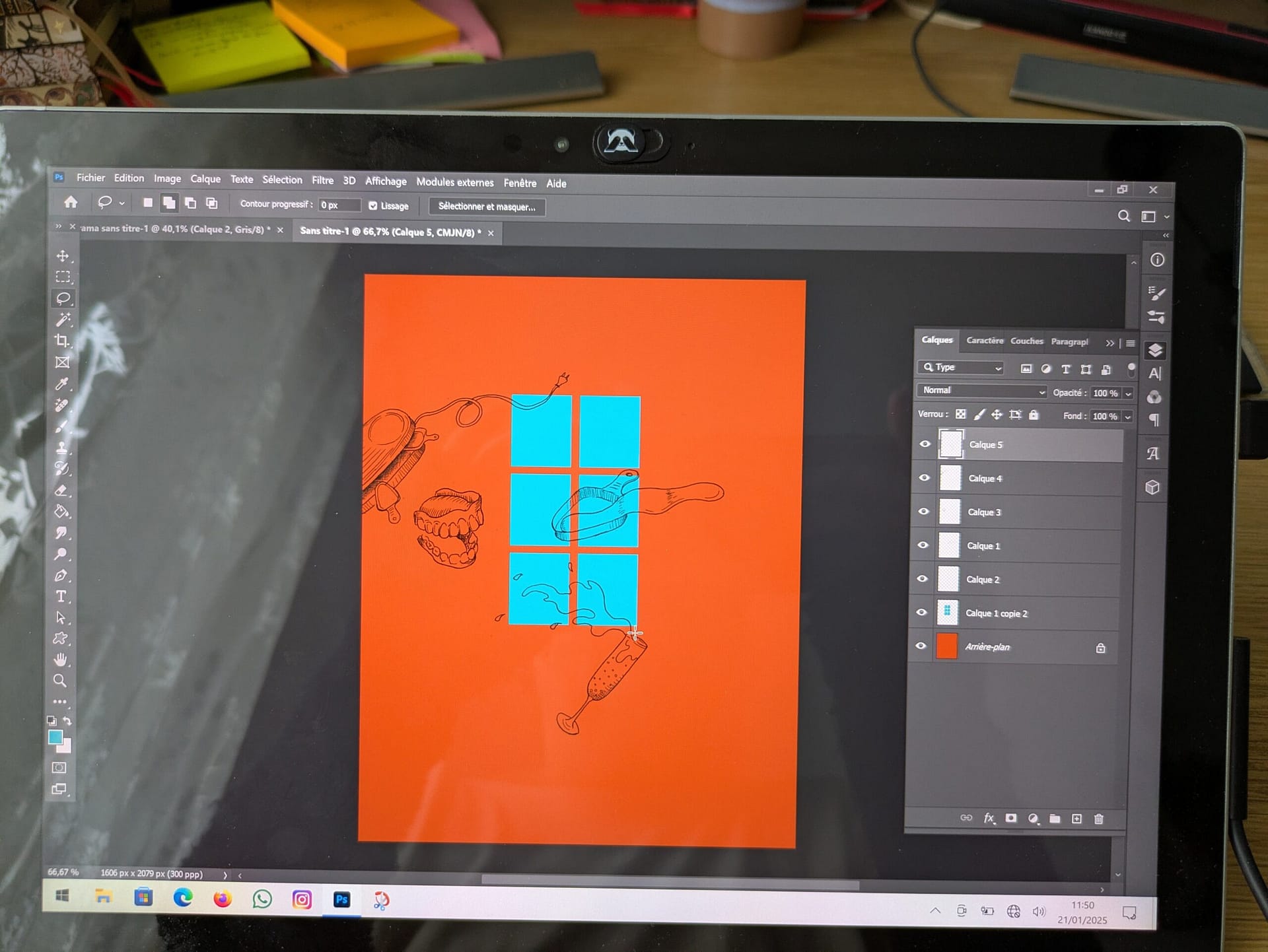Click the Contour progressif input field

(x=339, y=205)
